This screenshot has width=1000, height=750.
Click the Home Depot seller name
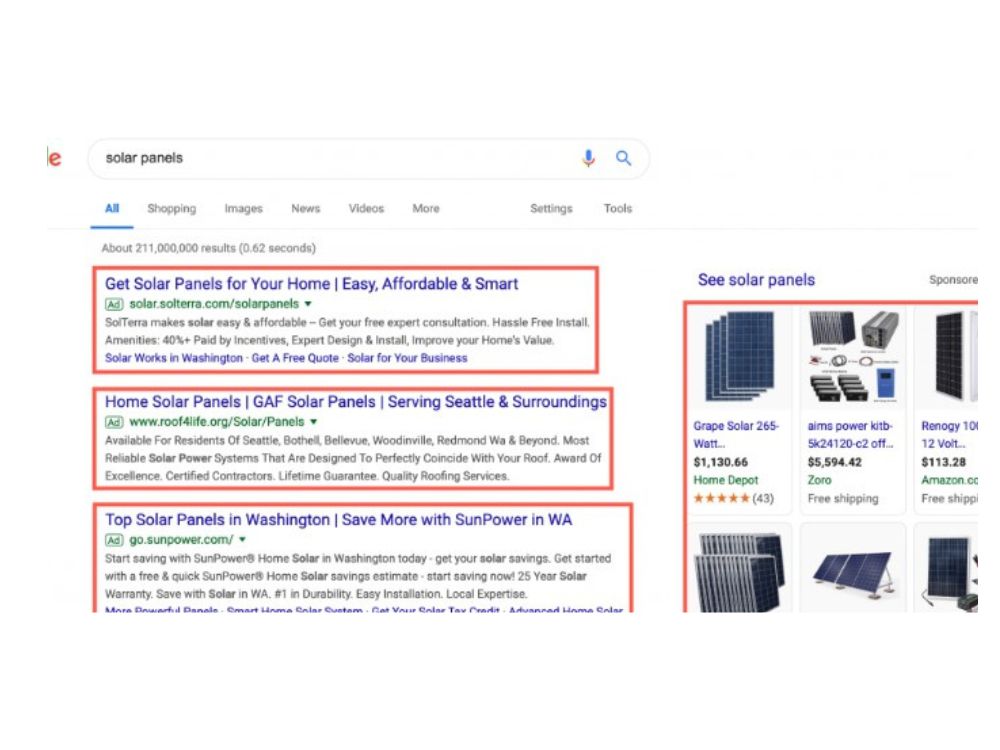[x=725, y=480]
